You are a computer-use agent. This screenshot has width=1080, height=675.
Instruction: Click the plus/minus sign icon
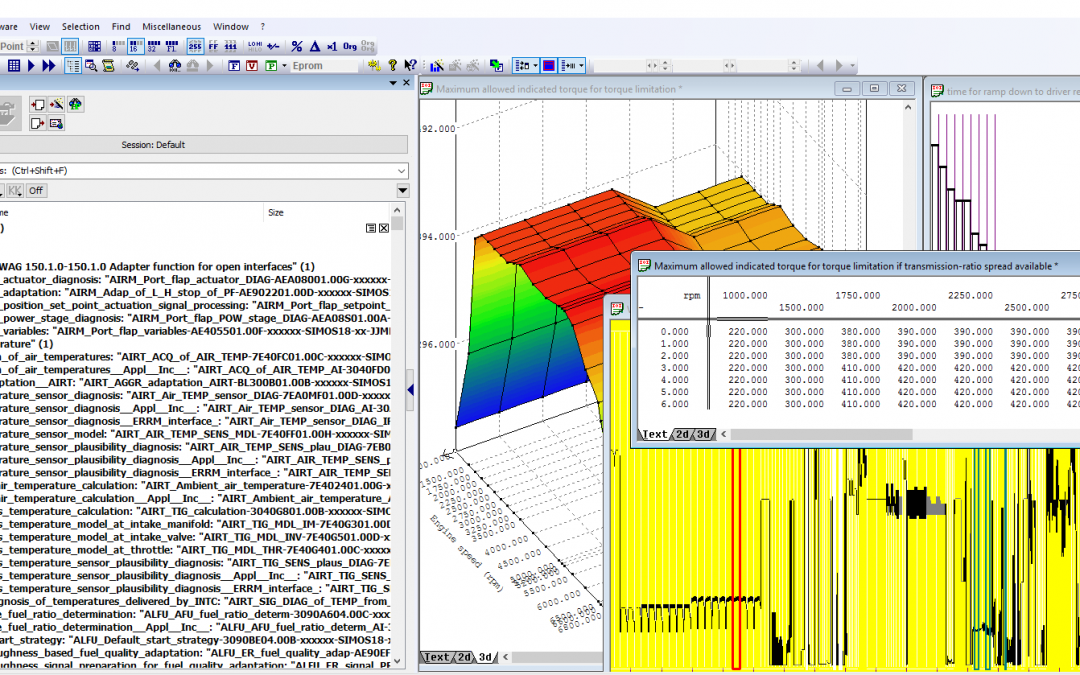click(x=273, y=46)
